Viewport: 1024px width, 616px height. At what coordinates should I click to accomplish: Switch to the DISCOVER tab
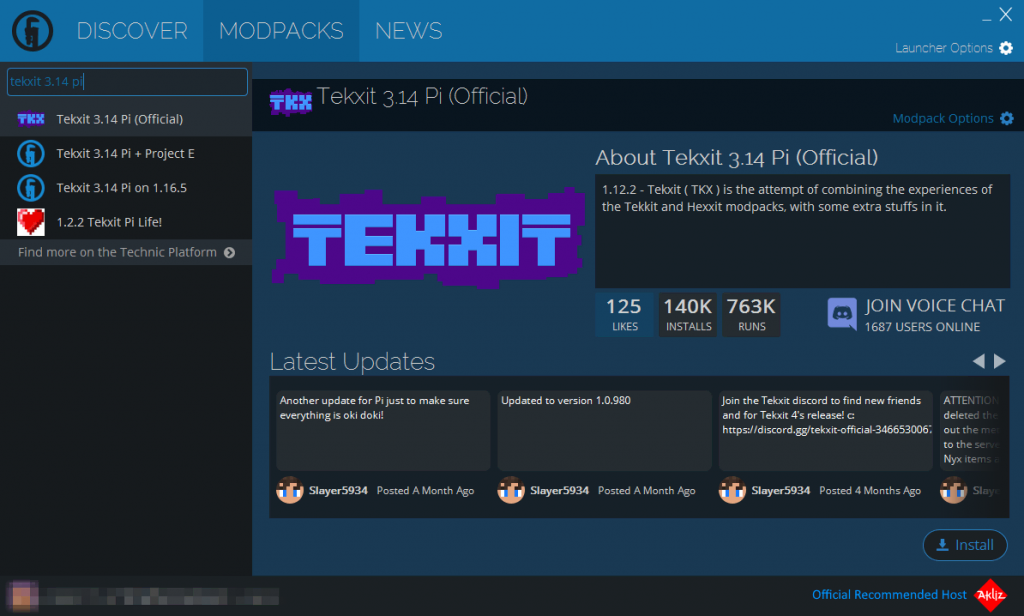coord(131,30)
